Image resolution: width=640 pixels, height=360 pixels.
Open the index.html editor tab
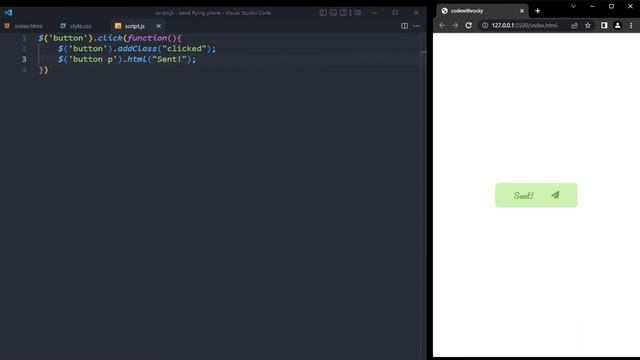click(x=24, y=26)
